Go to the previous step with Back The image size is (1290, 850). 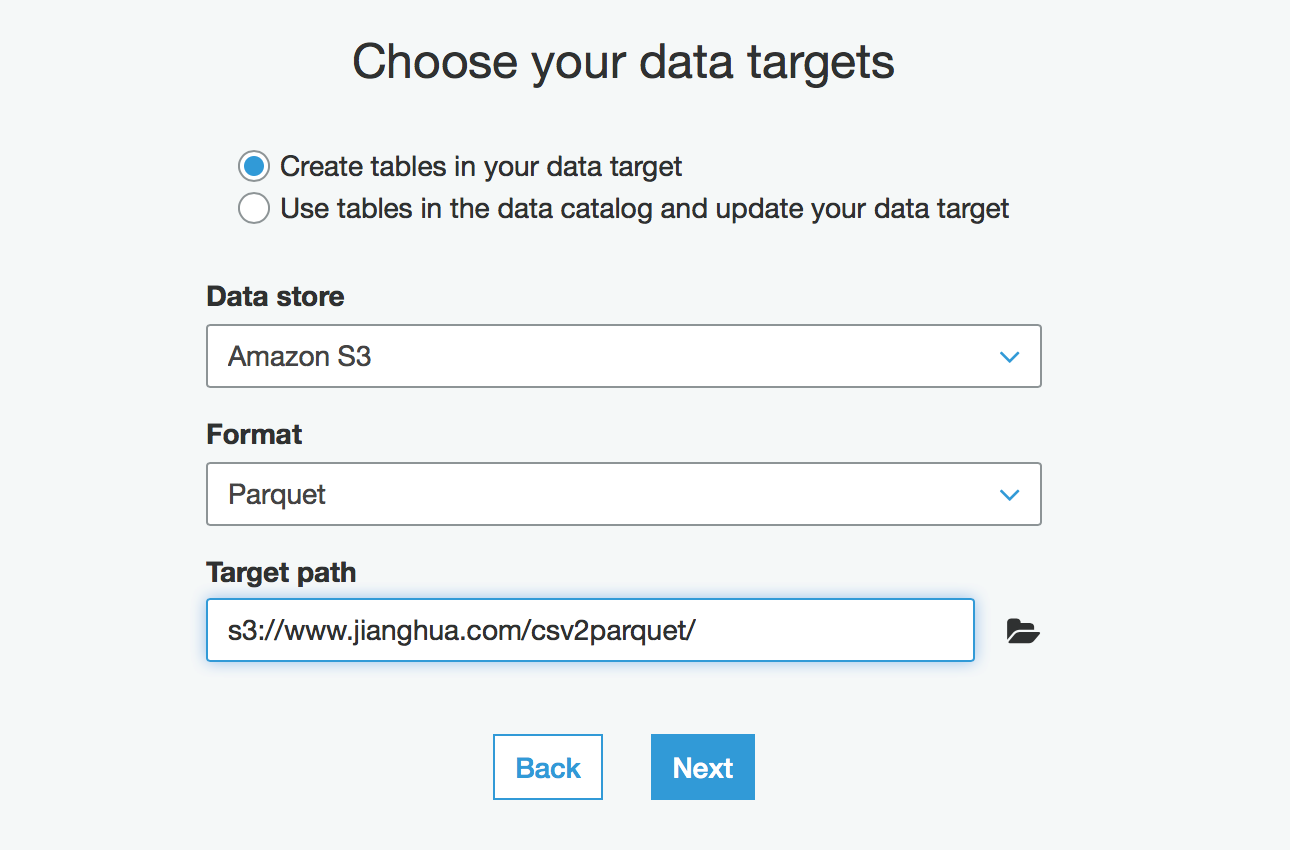click(548, 767)
